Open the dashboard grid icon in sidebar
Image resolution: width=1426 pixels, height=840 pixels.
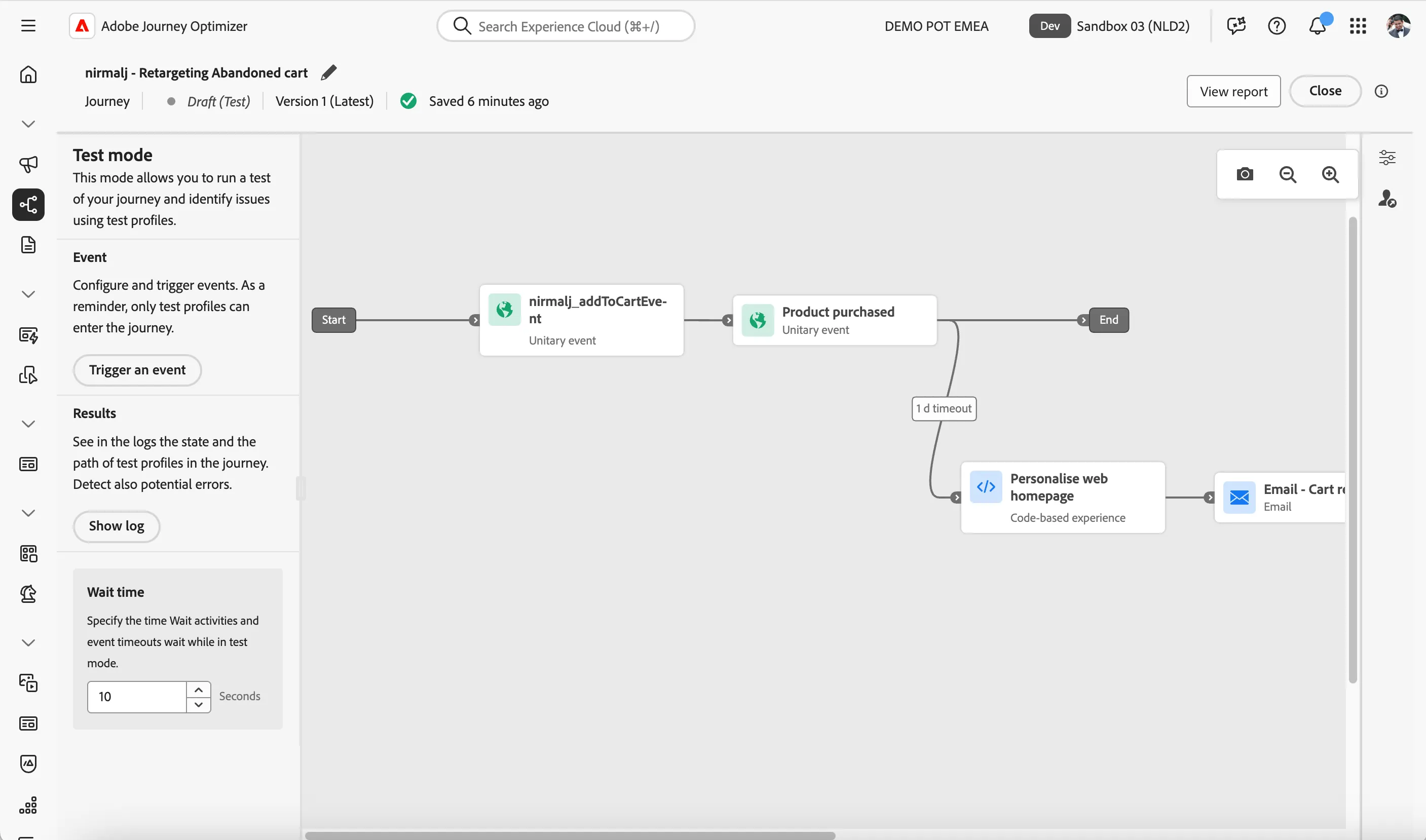pyautogui.click(x=28, y=554)
